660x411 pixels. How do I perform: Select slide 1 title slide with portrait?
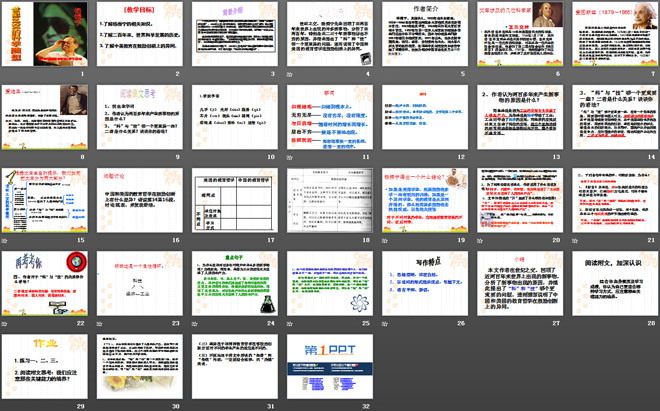pos(45,34)
